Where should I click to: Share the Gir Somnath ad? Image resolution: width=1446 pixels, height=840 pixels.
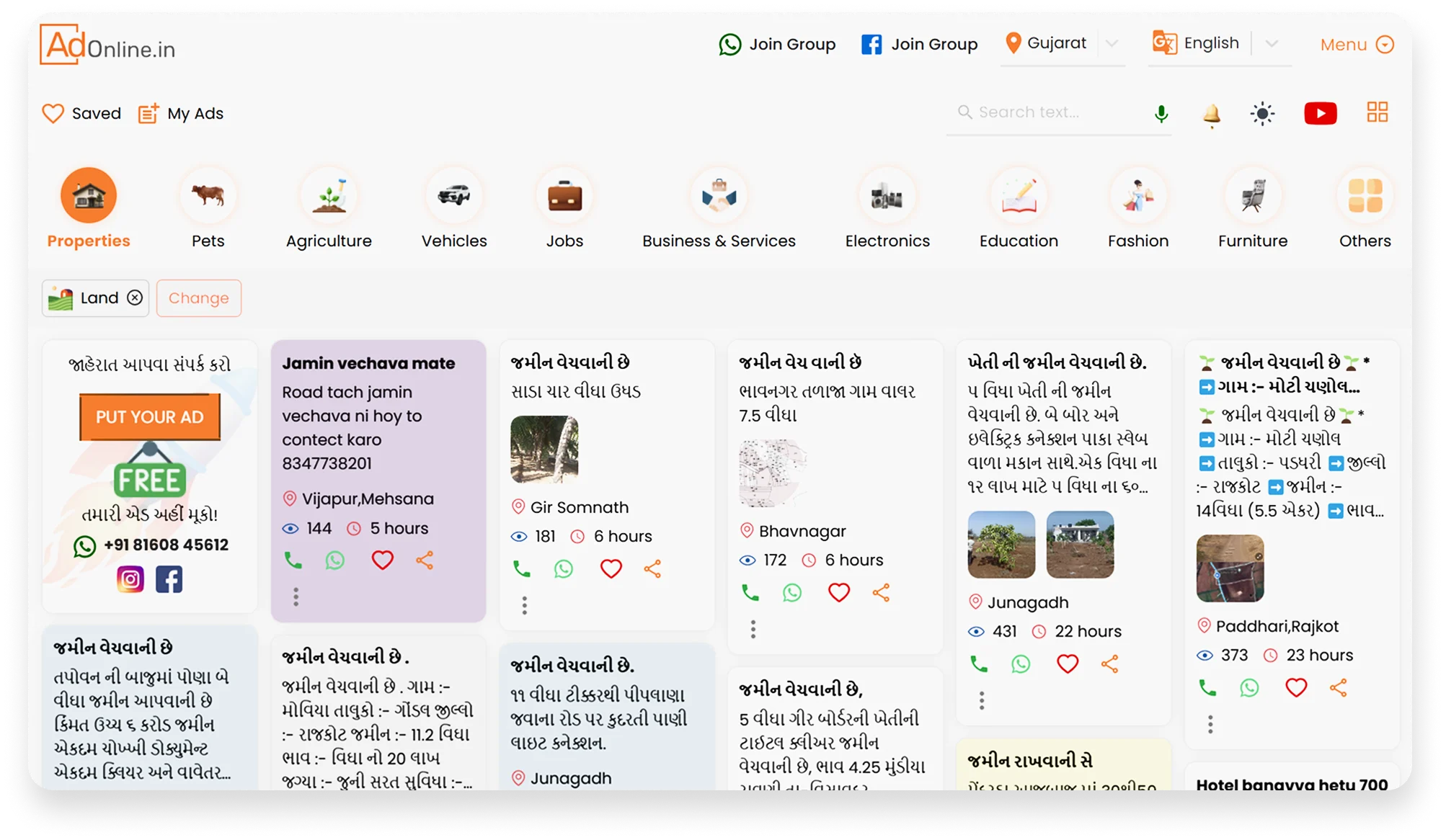653,569
